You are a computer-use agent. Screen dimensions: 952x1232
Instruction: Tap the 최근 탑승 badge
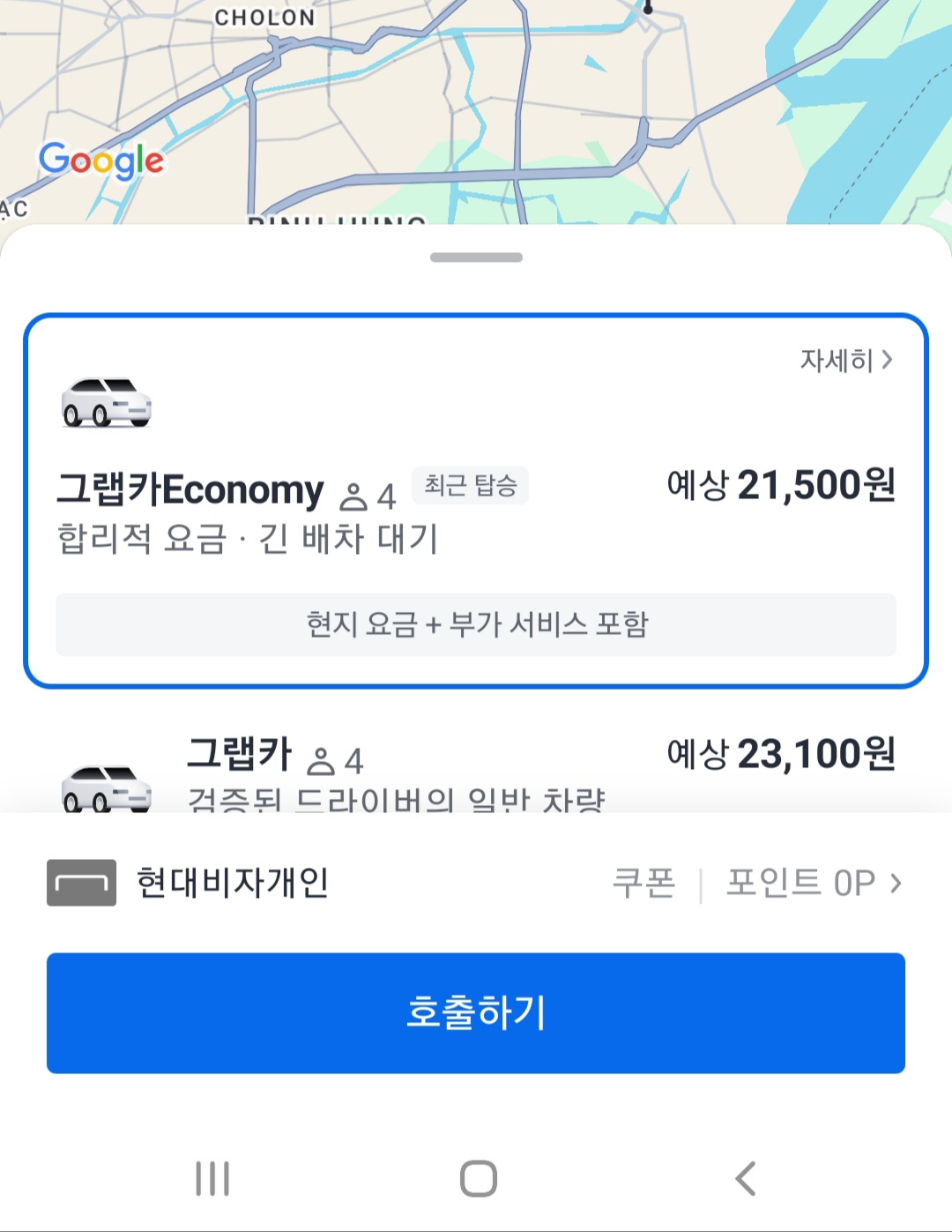[x=470, y=486]
